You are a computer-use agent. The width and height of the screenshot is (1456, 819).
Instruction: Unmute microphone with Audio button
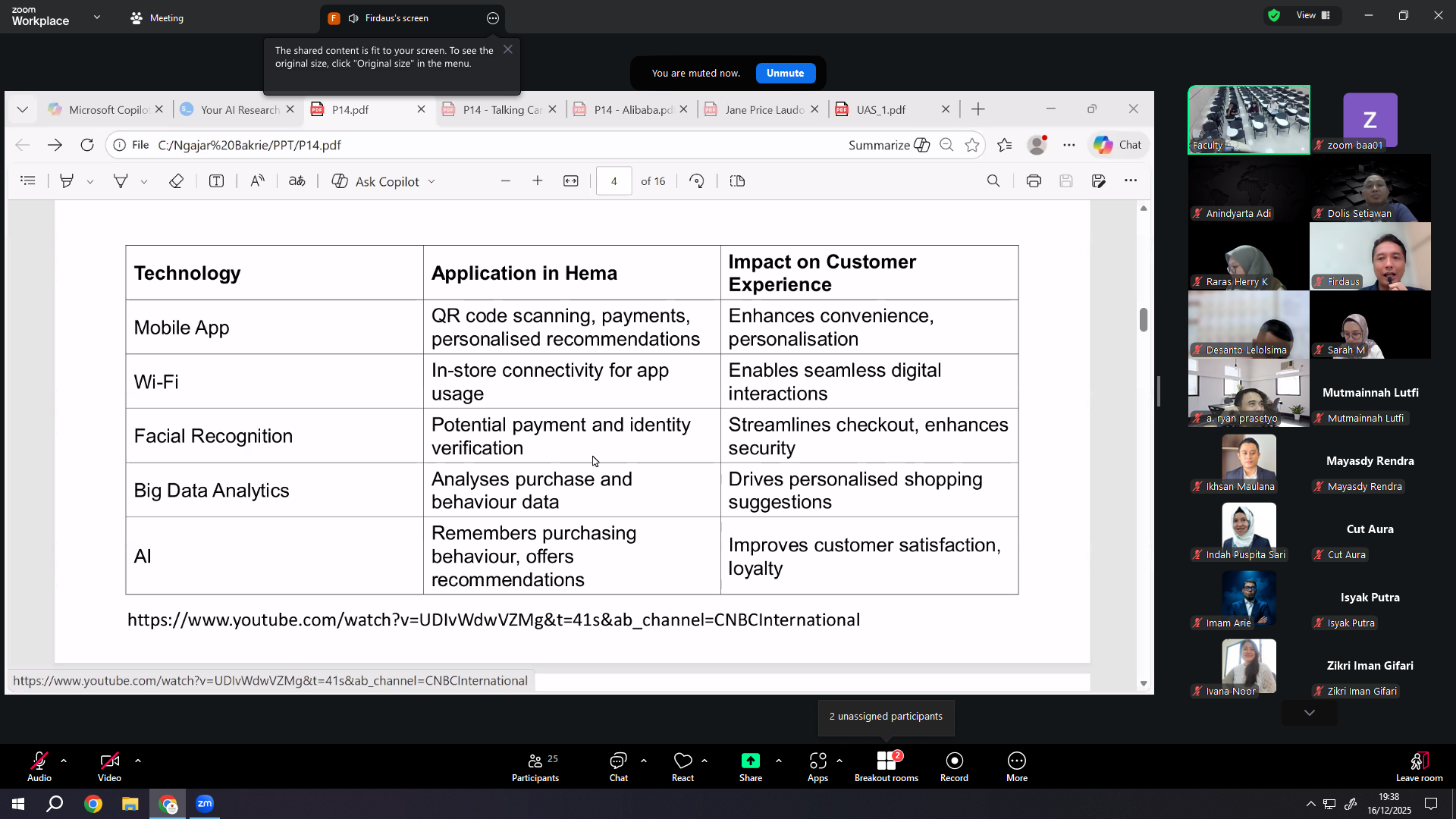(39, 767)
